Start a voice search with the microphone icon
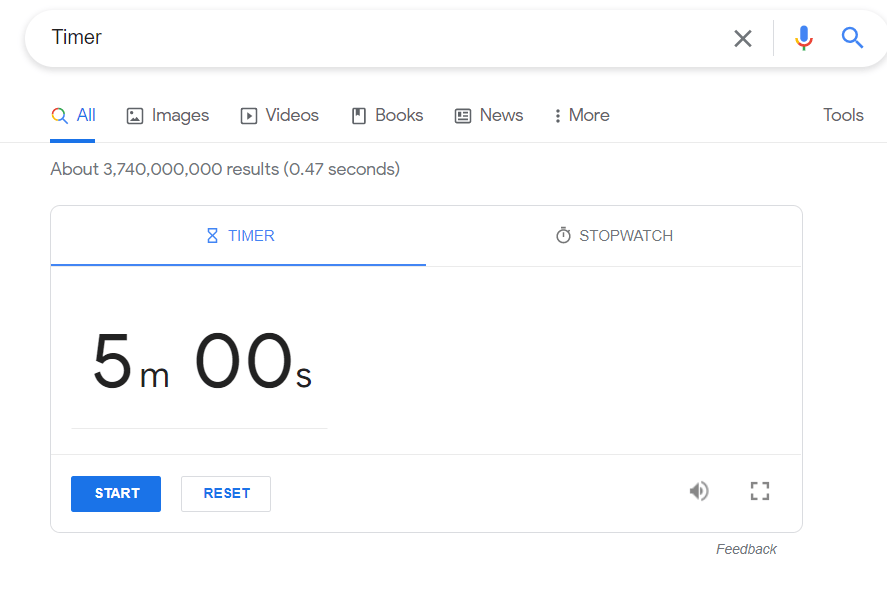The image size is (887, 590). [803, 38]
